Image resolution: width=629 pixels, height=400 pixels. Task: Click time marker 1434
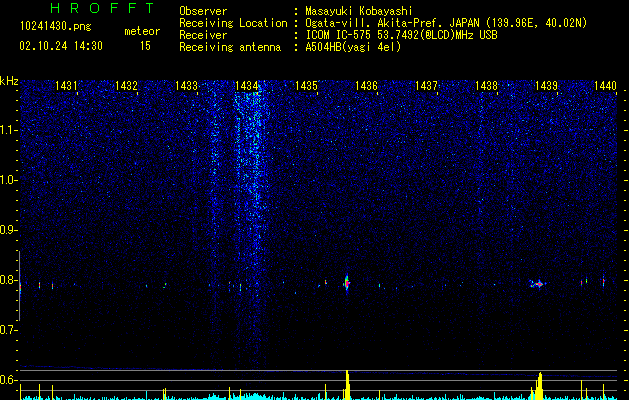tap(246, 85)
